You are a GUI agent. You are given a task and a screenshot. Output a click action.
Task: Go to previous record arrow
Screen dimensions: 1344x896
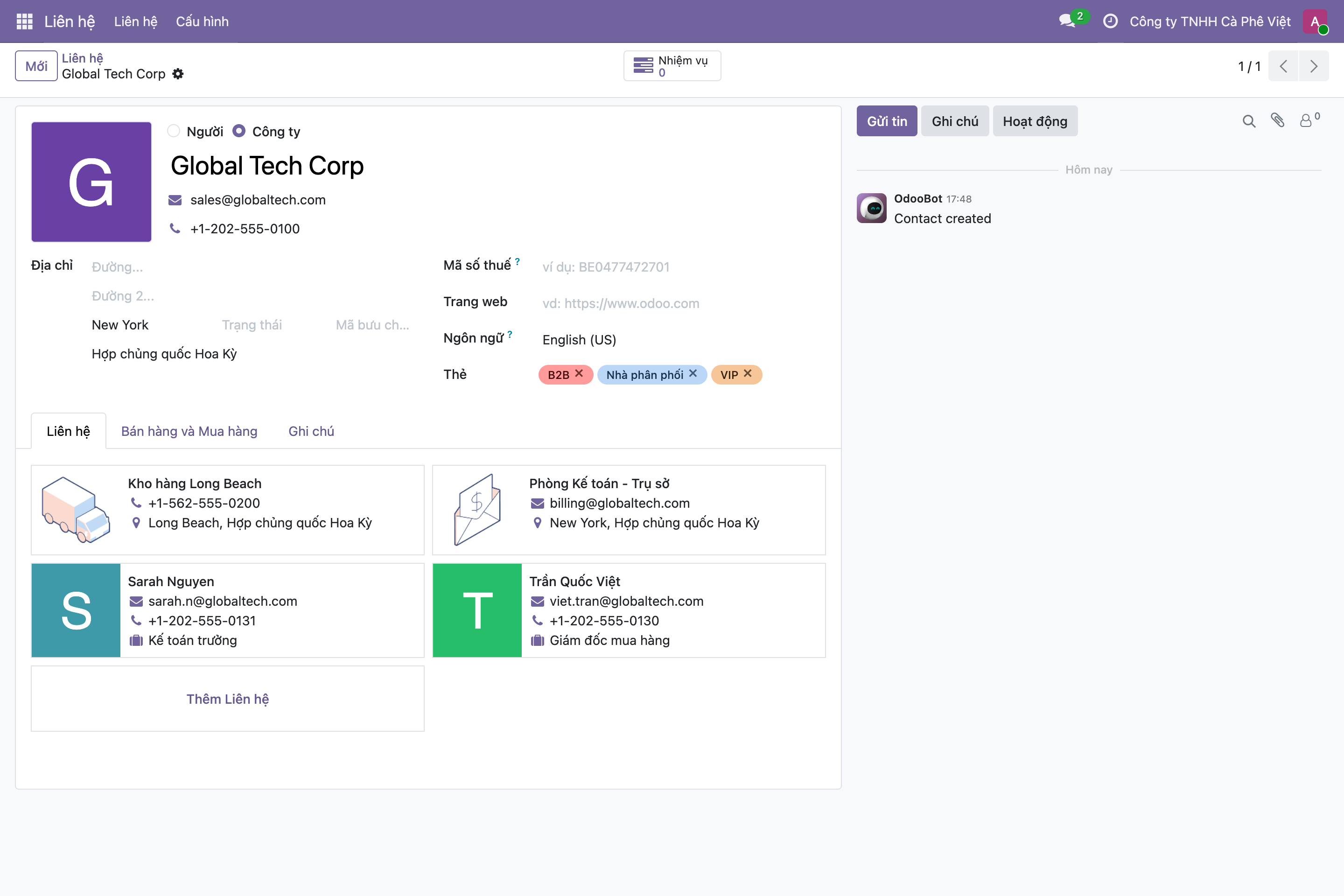[1283, 66]
